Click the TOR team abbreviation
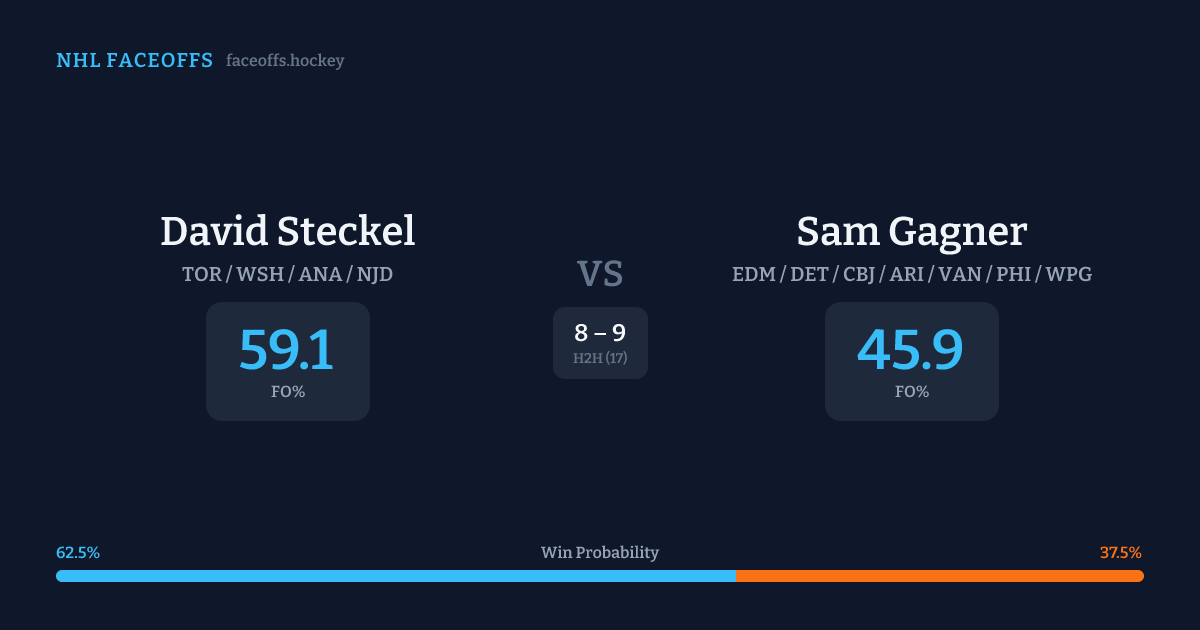 tap(201, 274)
